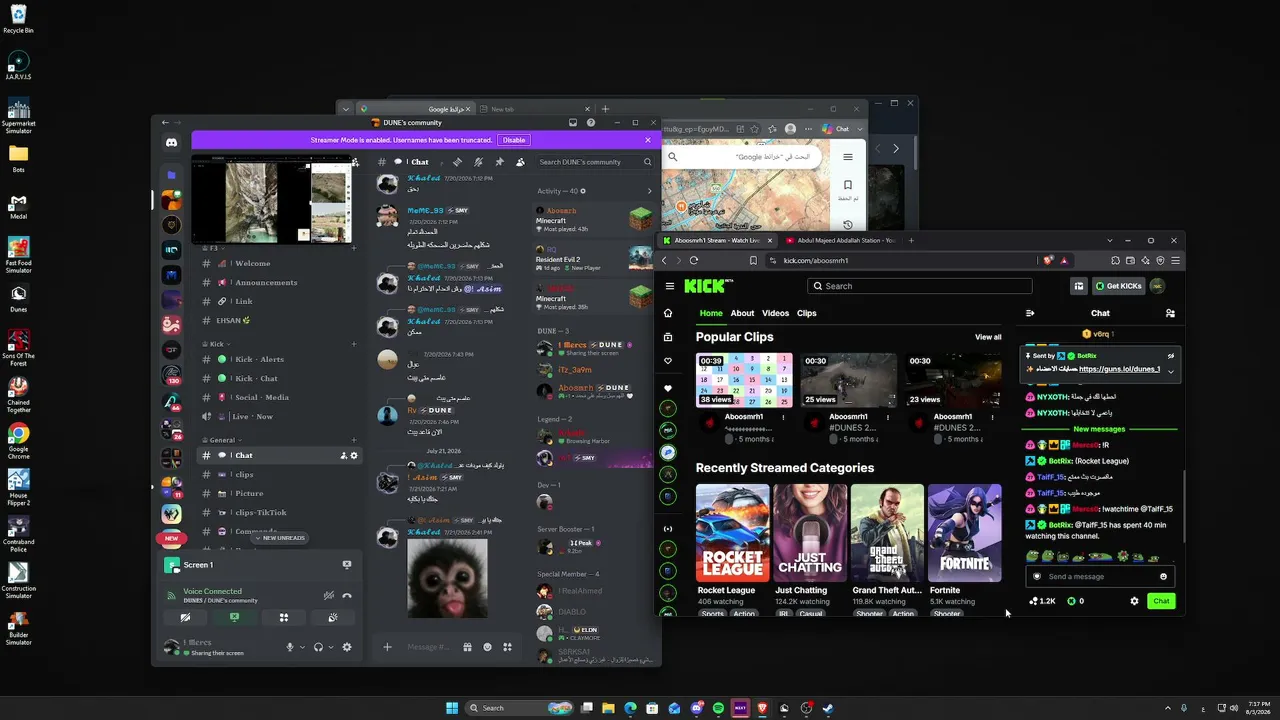Open Windows Start menu
Screen dimensions: 1280x720
point(452,708)
